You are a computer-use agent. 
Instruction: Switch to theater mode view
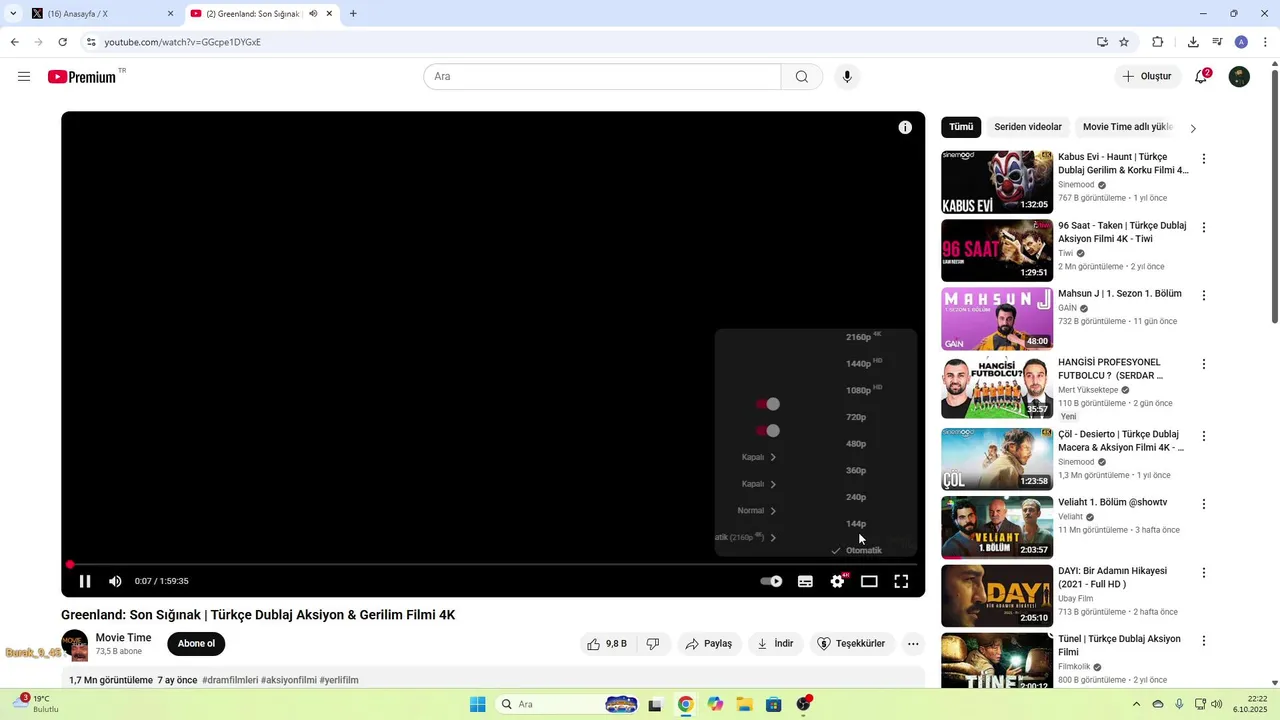[869, 581]
